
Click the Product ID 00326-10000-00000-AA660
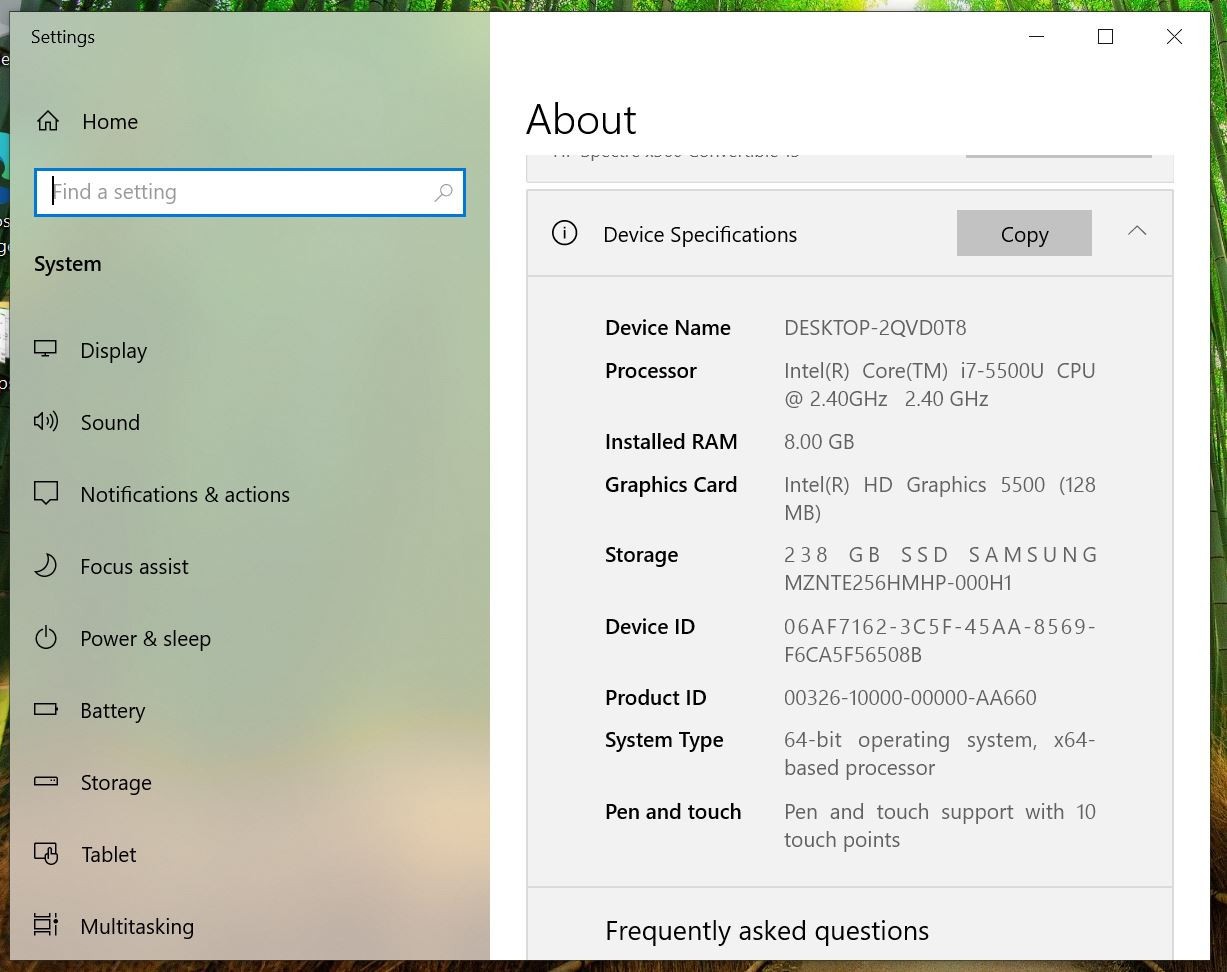coord(910,697)
